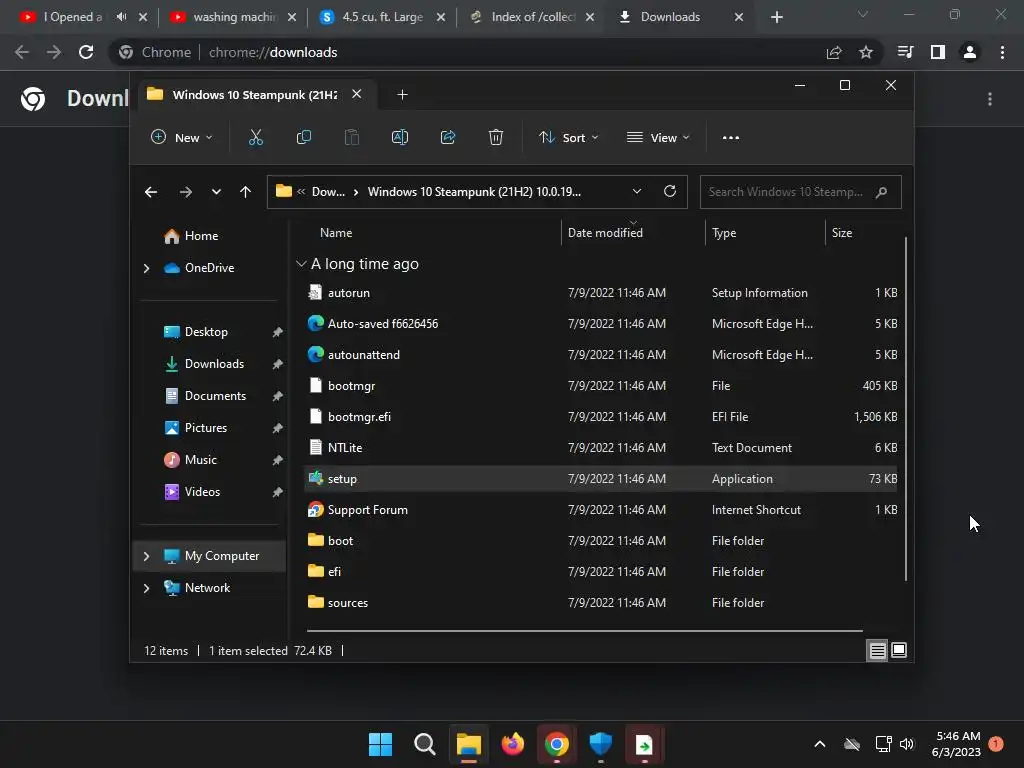Click the Explorer vertical scrollbar
The width and height of the screenshot is (1024, 768).
click(906, 408)
